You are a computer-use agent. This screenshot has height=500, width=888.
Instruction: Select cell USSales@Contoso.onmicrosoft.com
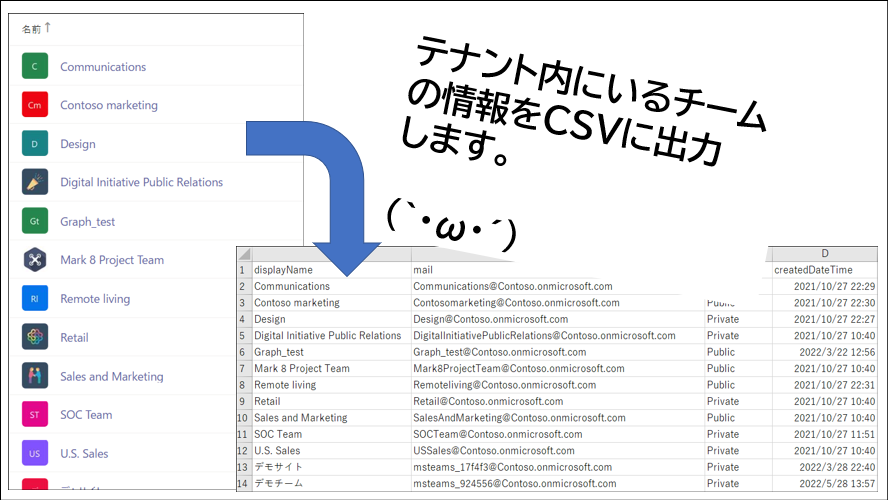[558, 451]
